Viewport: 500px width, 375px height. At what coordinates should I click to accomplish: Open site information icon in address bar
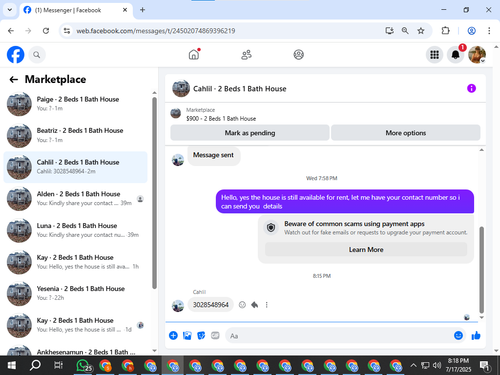67,31
